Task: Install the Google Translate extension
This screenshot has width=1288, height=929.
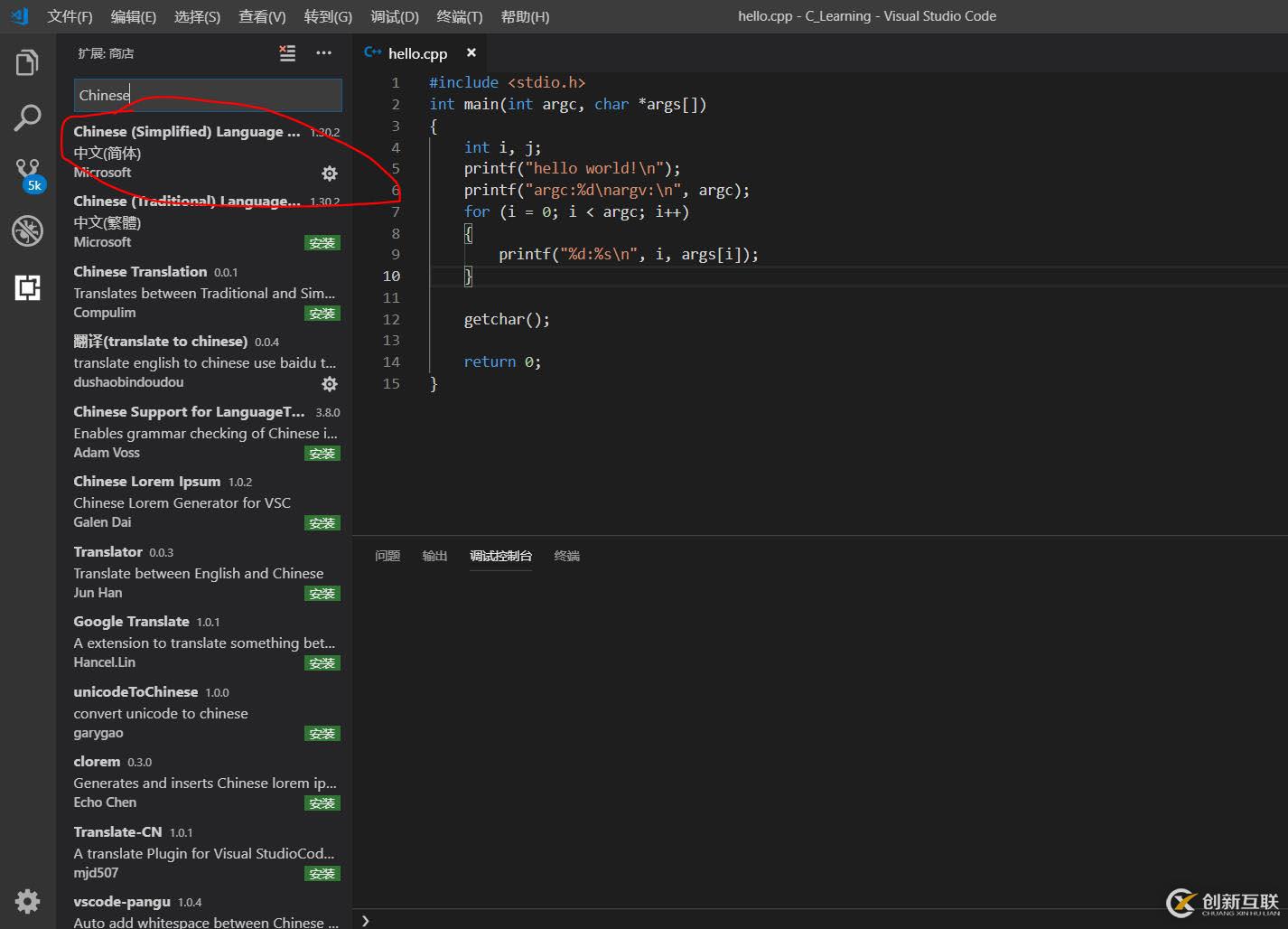Action: pos(322,663)
